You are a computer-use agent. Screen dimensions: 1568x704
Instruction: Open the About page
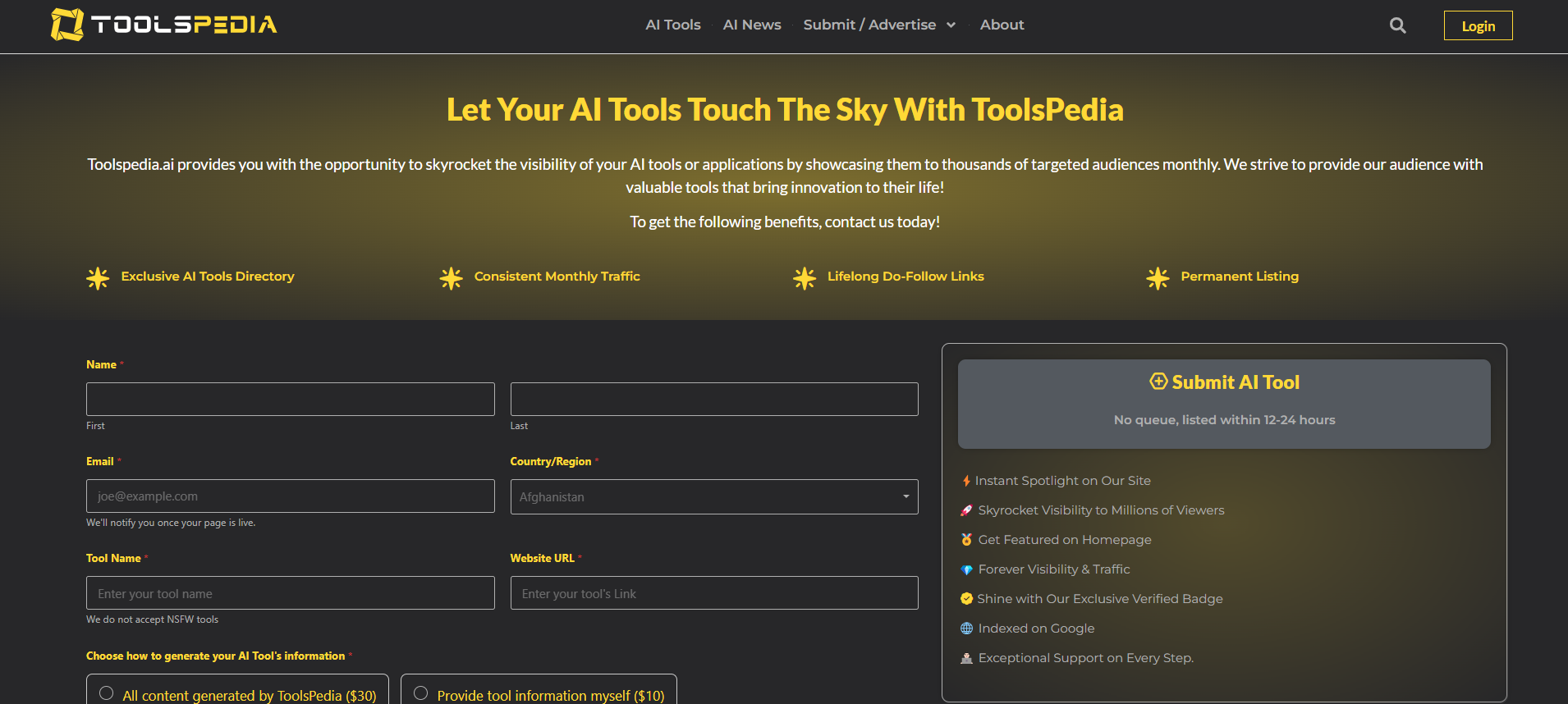pyautogui.click(x=1002, y=25)
